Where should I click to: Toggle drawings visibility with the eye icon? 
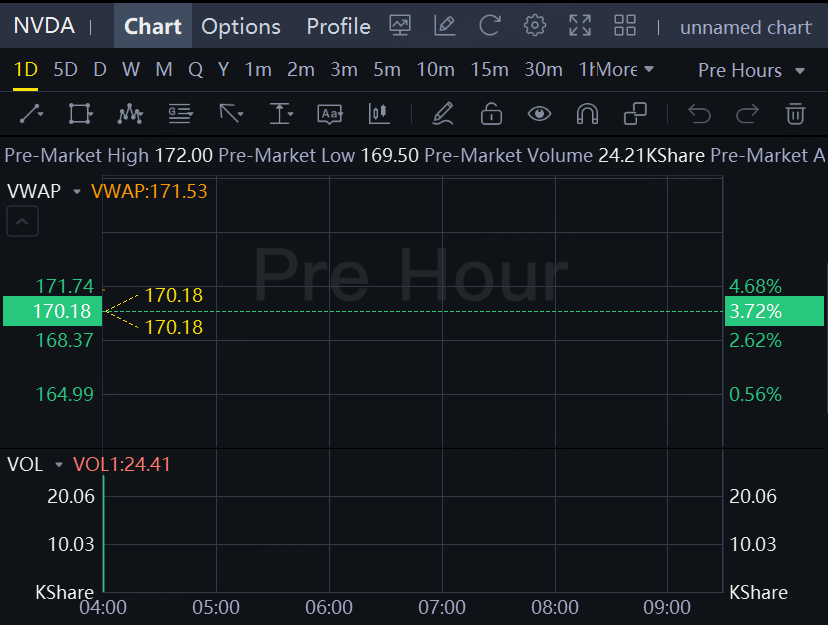tap(539, 114)
